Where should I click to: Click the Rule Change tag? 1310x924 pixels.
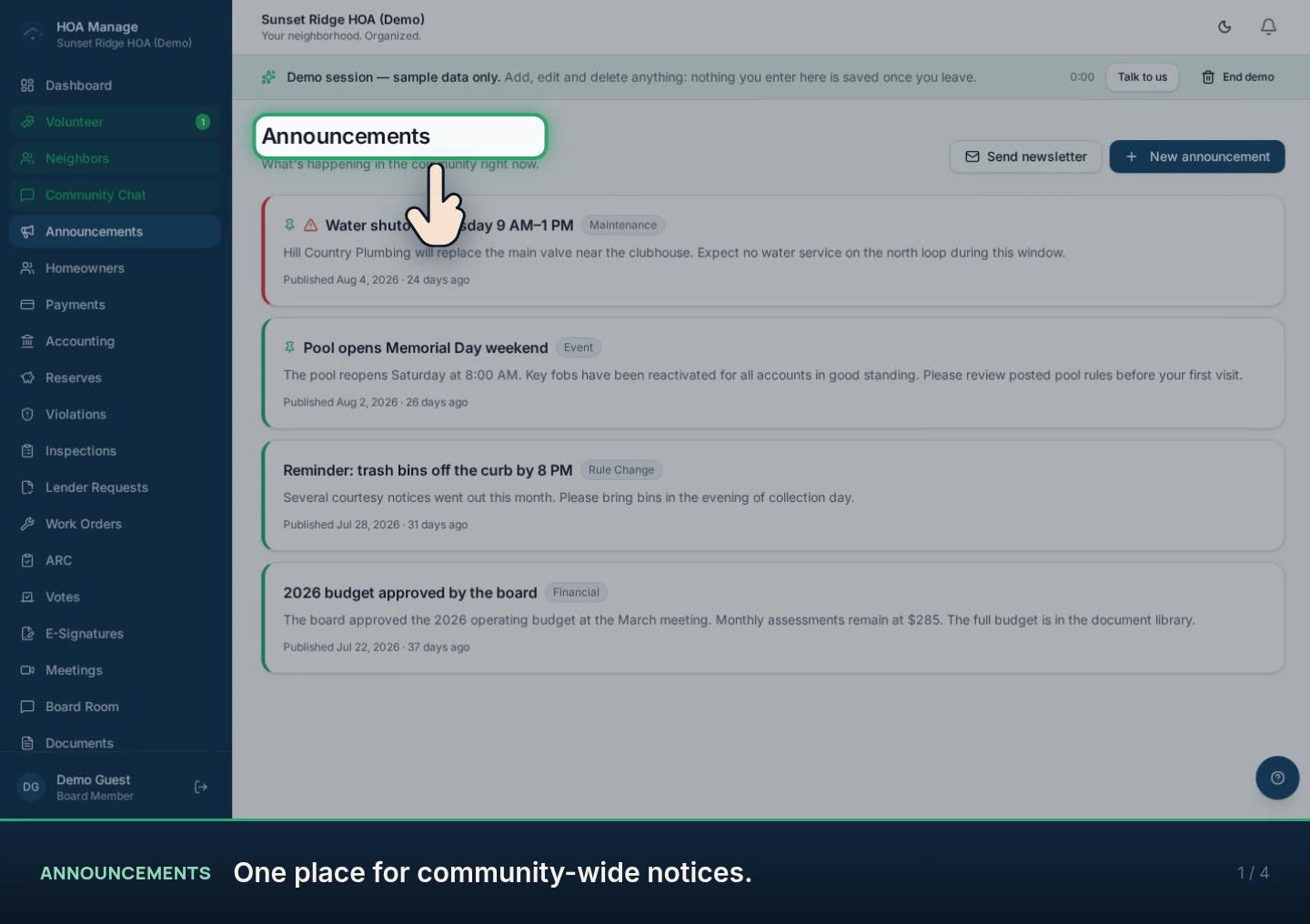[621, 470]
